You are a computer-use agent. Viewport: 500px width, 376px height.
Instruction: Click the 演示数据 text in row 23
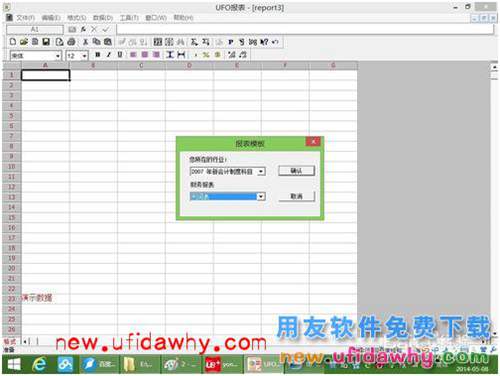(x=37, y=298)
